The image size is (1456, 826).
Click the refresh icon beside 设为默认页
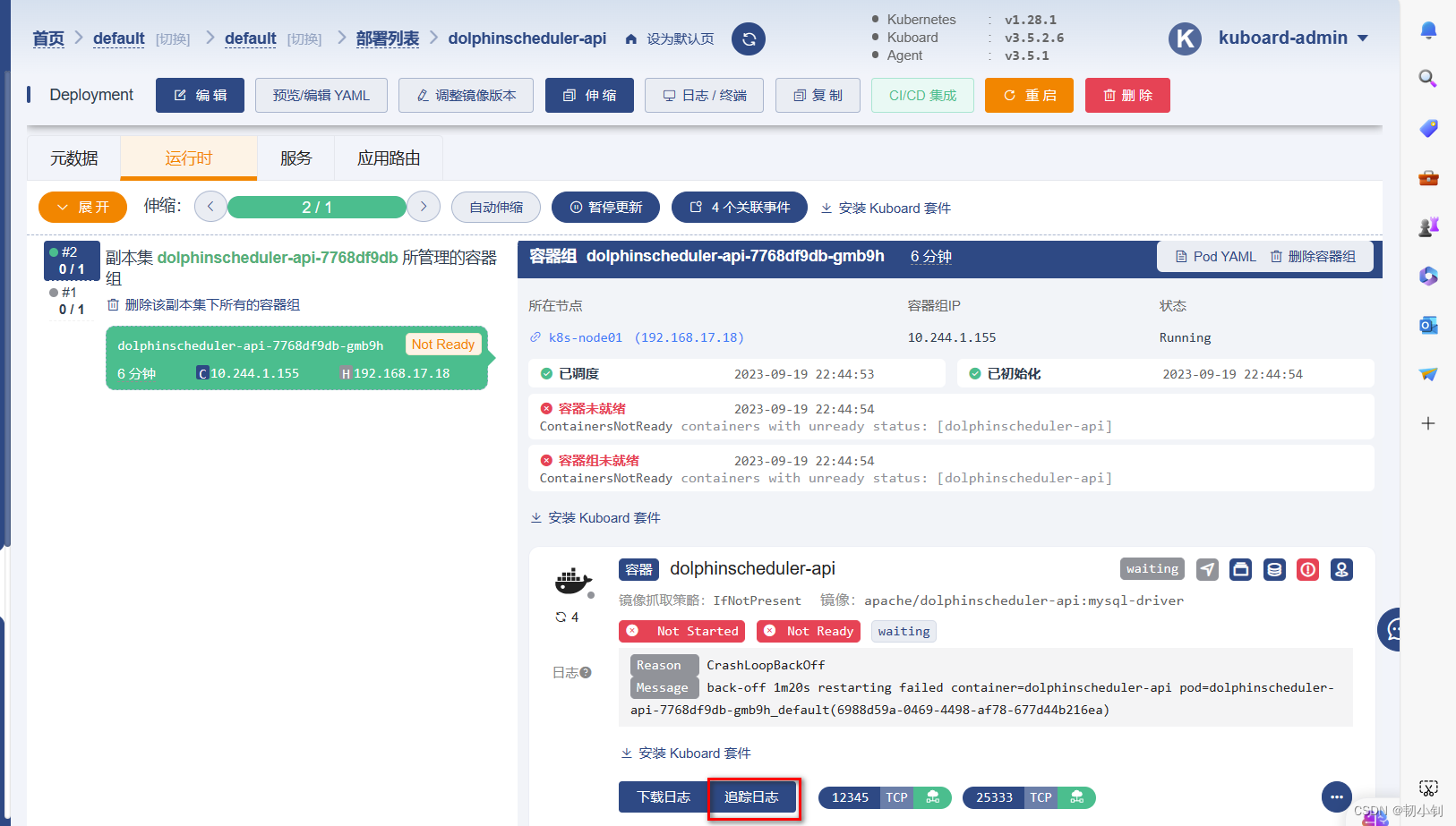[x=749, y=38]
